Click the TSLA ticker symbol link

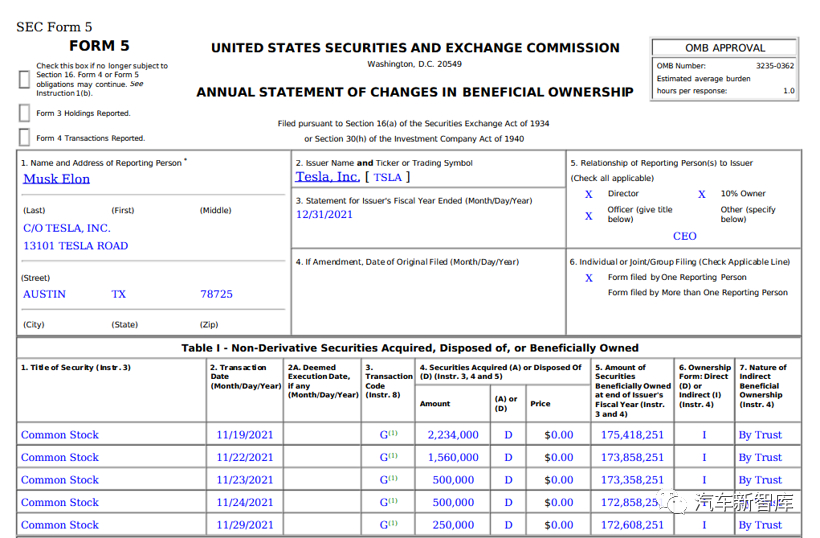pyautogui.click(x=387, y=177)
